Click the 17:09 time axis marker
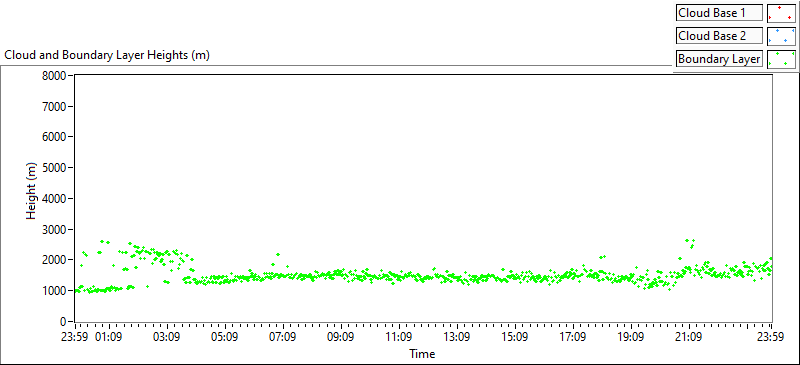 pos(572,337)
